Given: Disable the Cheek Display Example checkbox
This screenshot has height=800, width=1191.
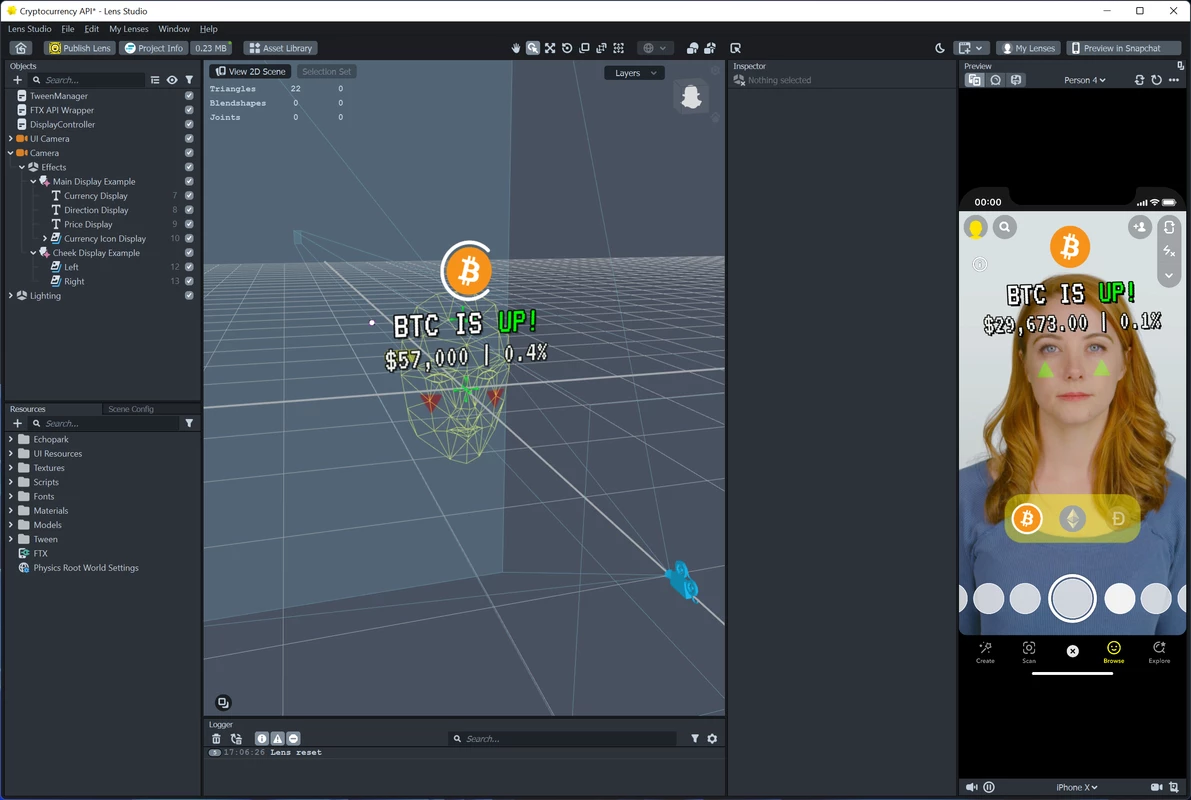Looking at the screenshot, I should pyautogui.click(x=189, y=253).
